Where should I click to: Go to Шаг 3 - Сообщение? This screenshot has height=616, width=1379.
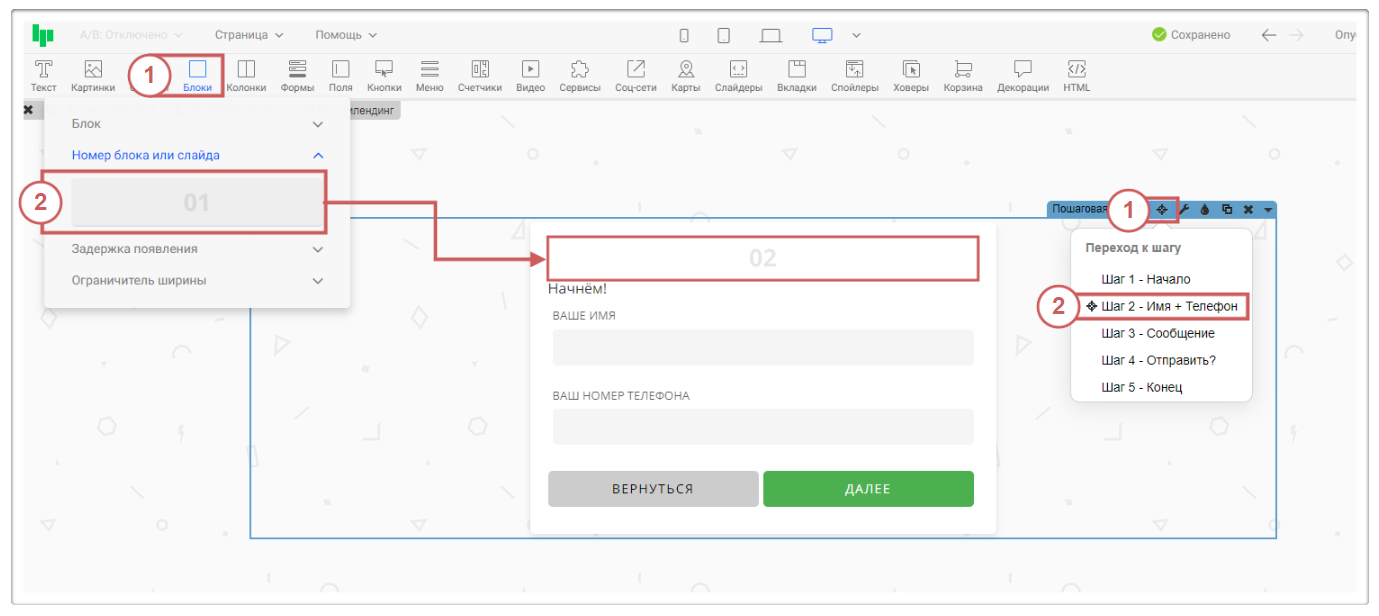pos(1157,333)
